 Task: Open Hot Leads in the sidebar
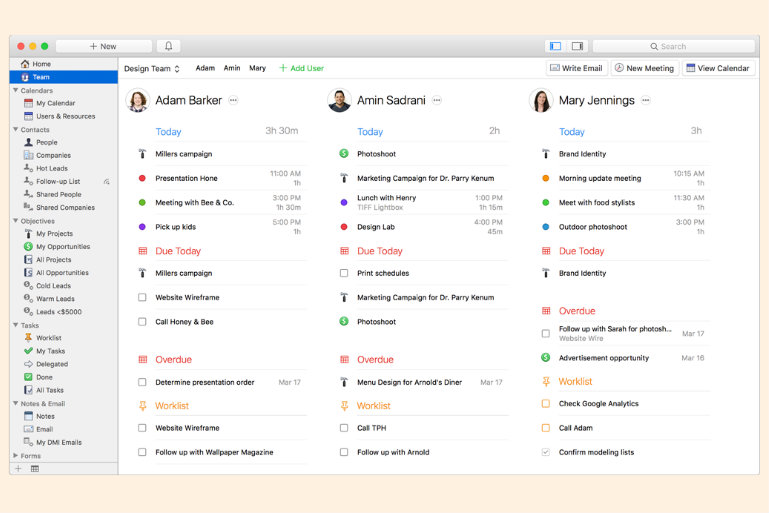coord(51,168)
